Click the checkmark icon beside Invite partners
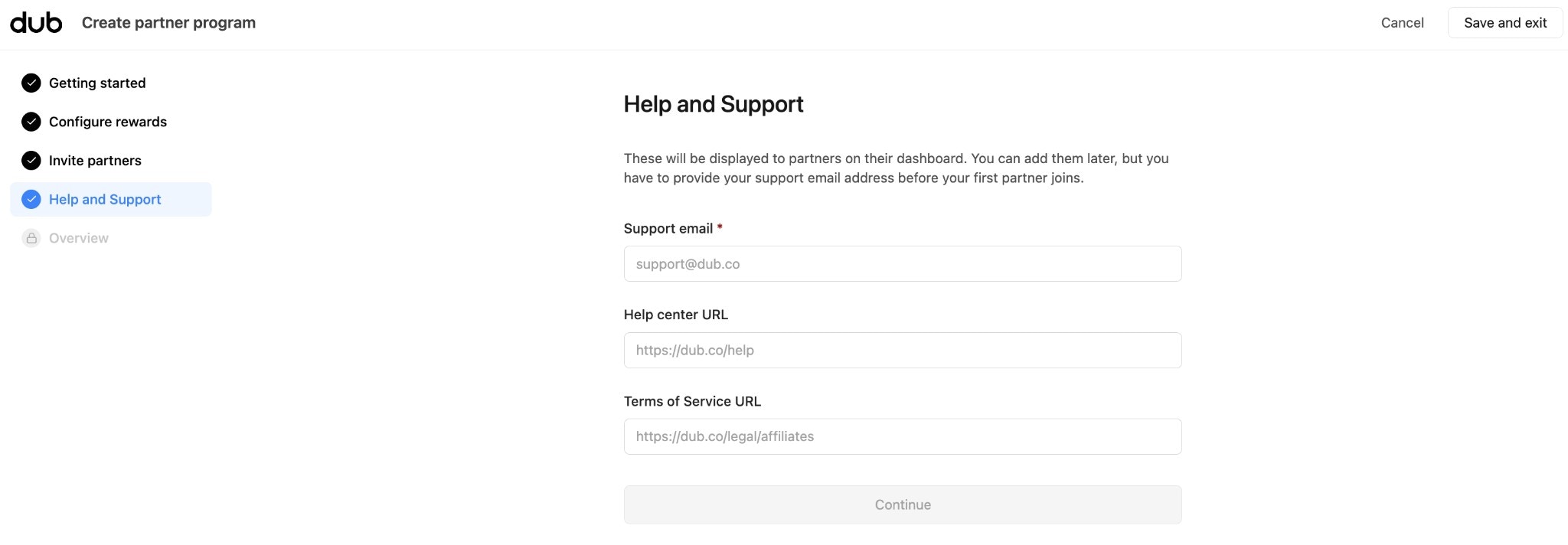Viewport: 1568px width, 545px height. [x=31, y=160]
